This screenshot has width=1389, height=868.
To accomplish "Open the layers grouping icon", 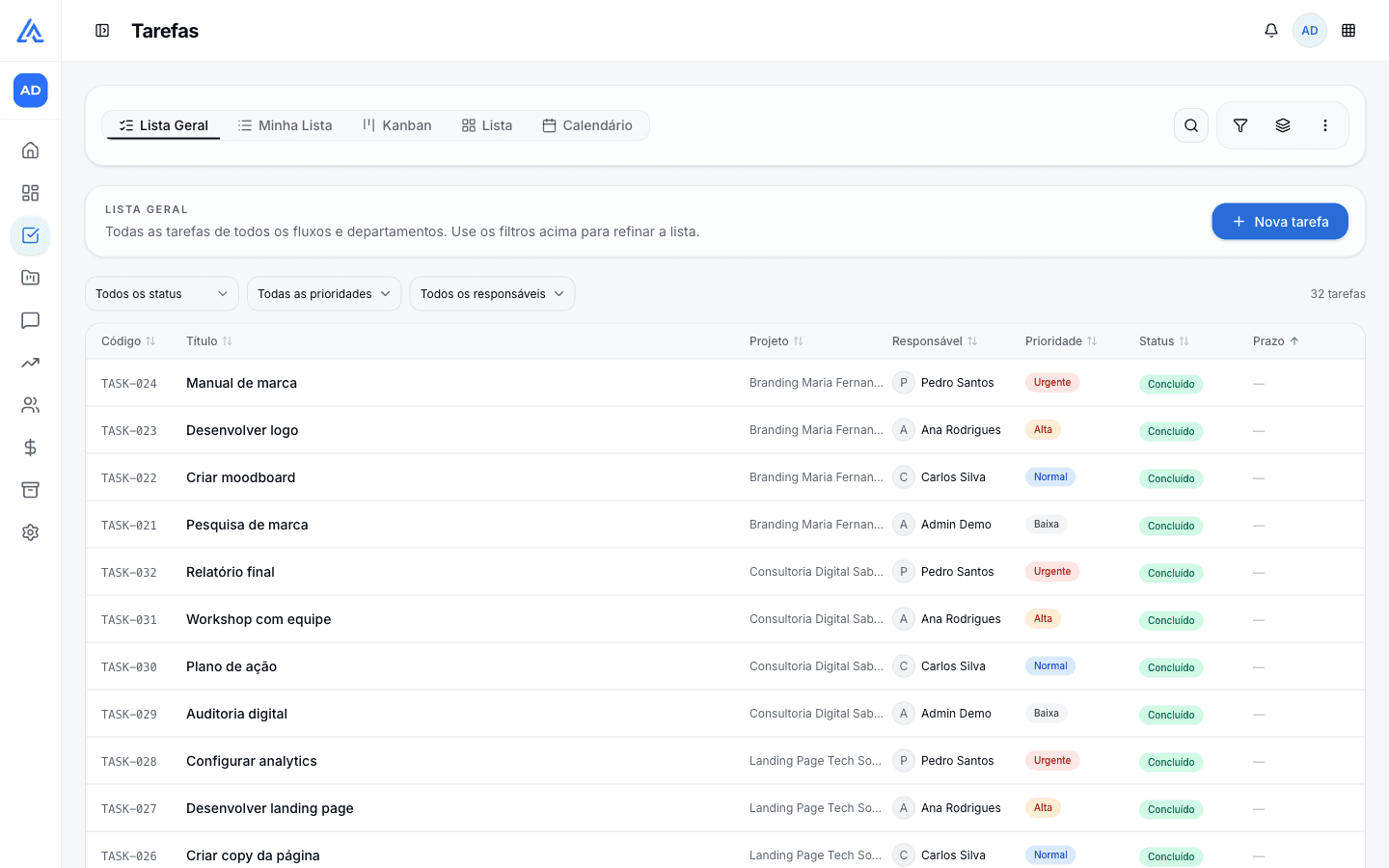I will point(1283,125).
